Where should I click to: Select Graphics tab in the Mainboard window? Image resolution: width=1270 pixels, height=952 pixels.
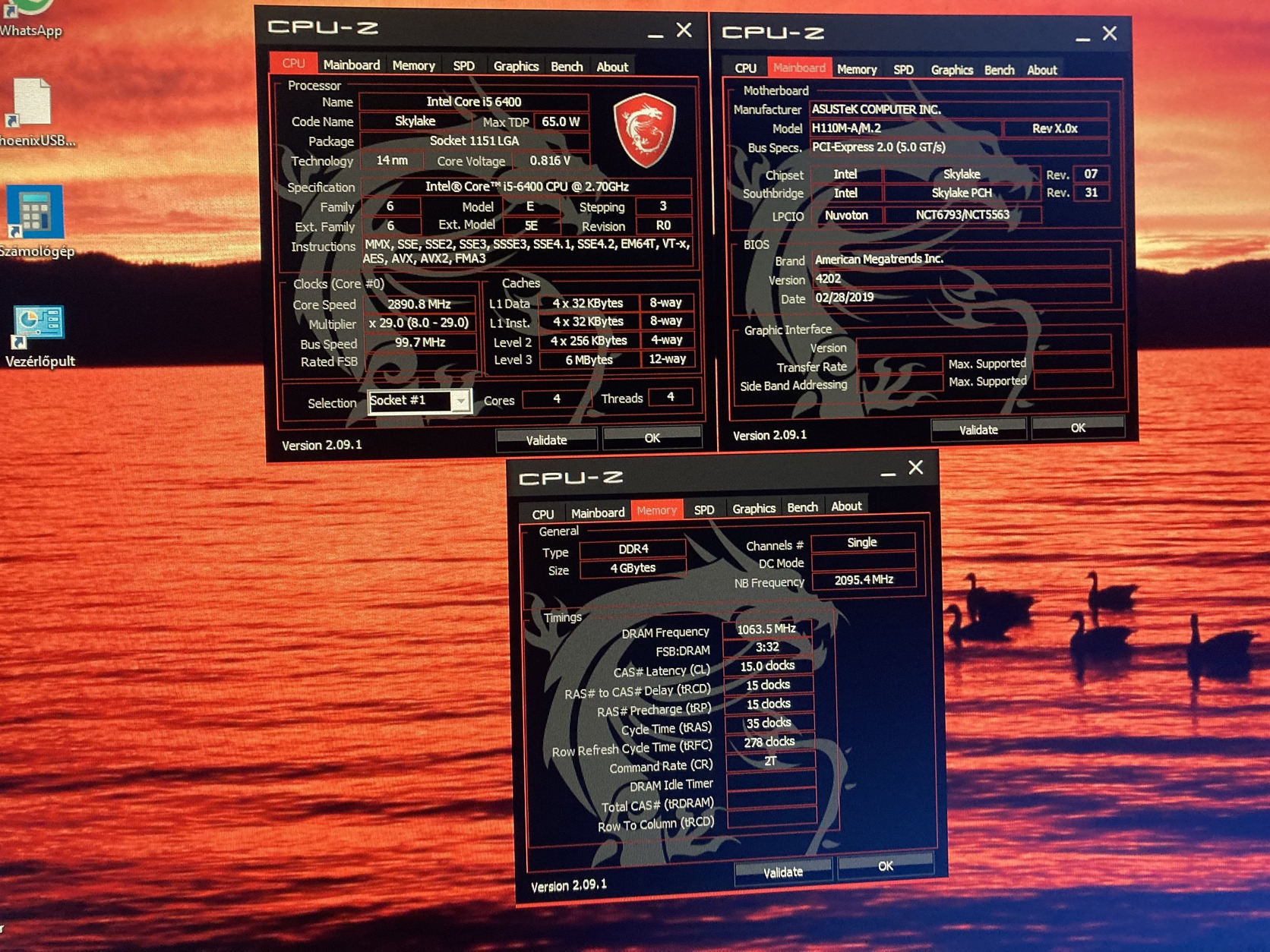pos(952,70)
